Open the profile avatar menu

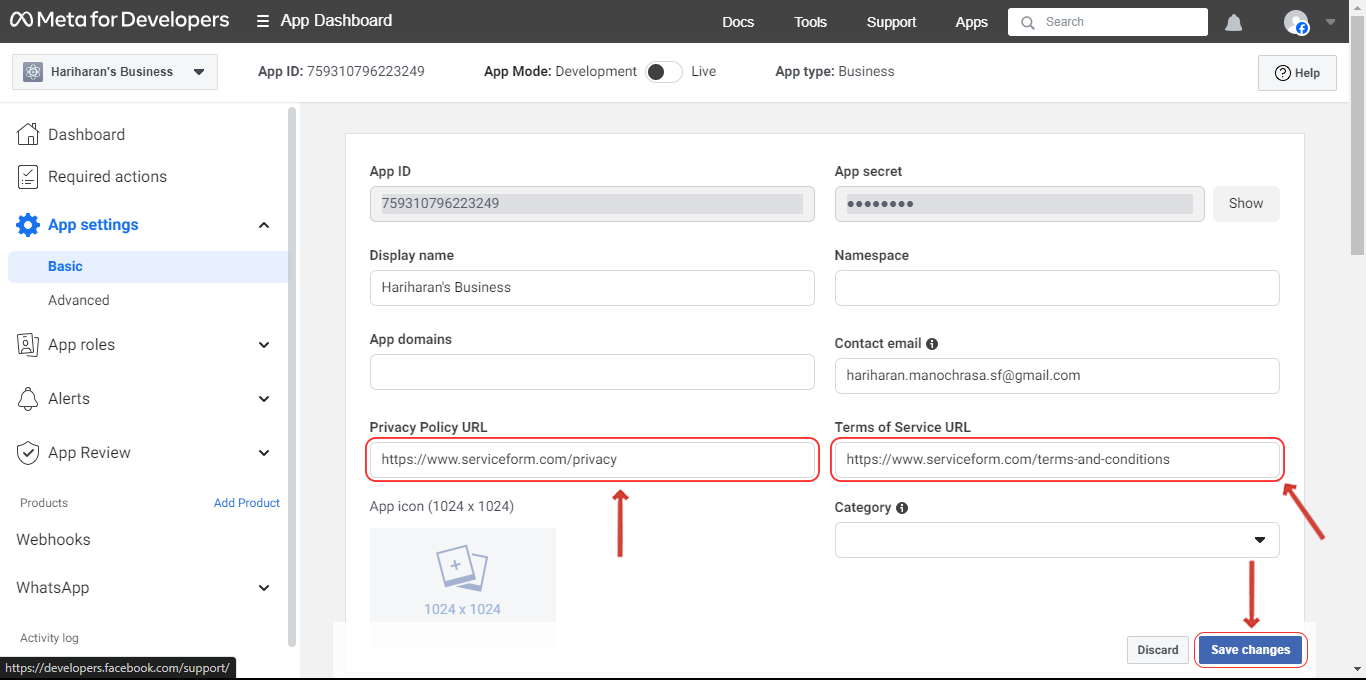(x=1296, y=22)
